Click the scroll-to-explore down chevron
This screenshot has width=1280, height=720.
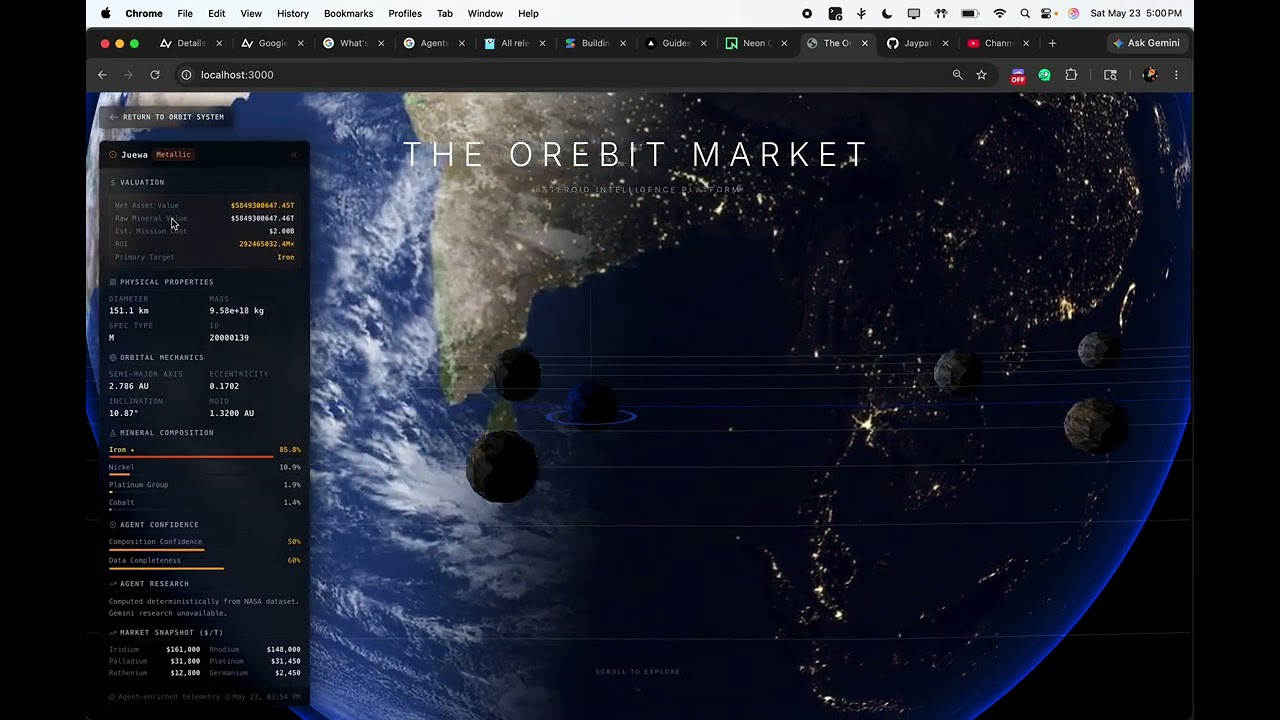(x=638, y=688)
